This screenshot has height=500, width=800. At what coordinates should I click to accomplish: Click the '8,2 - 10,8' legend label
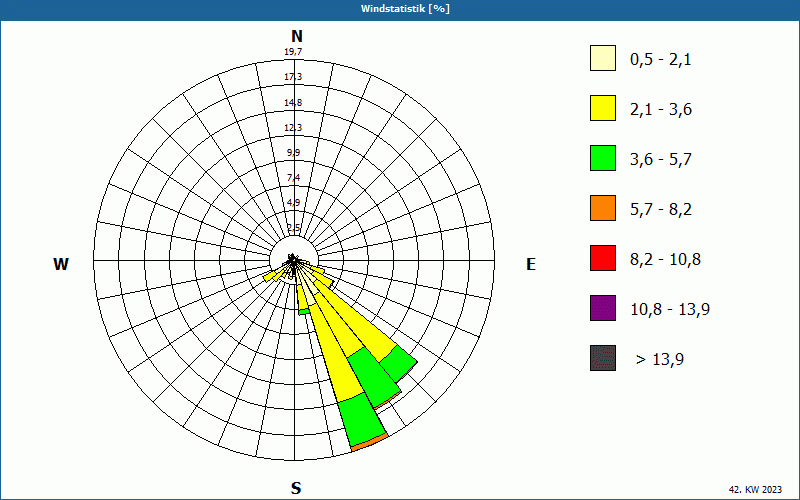point(665,260)
